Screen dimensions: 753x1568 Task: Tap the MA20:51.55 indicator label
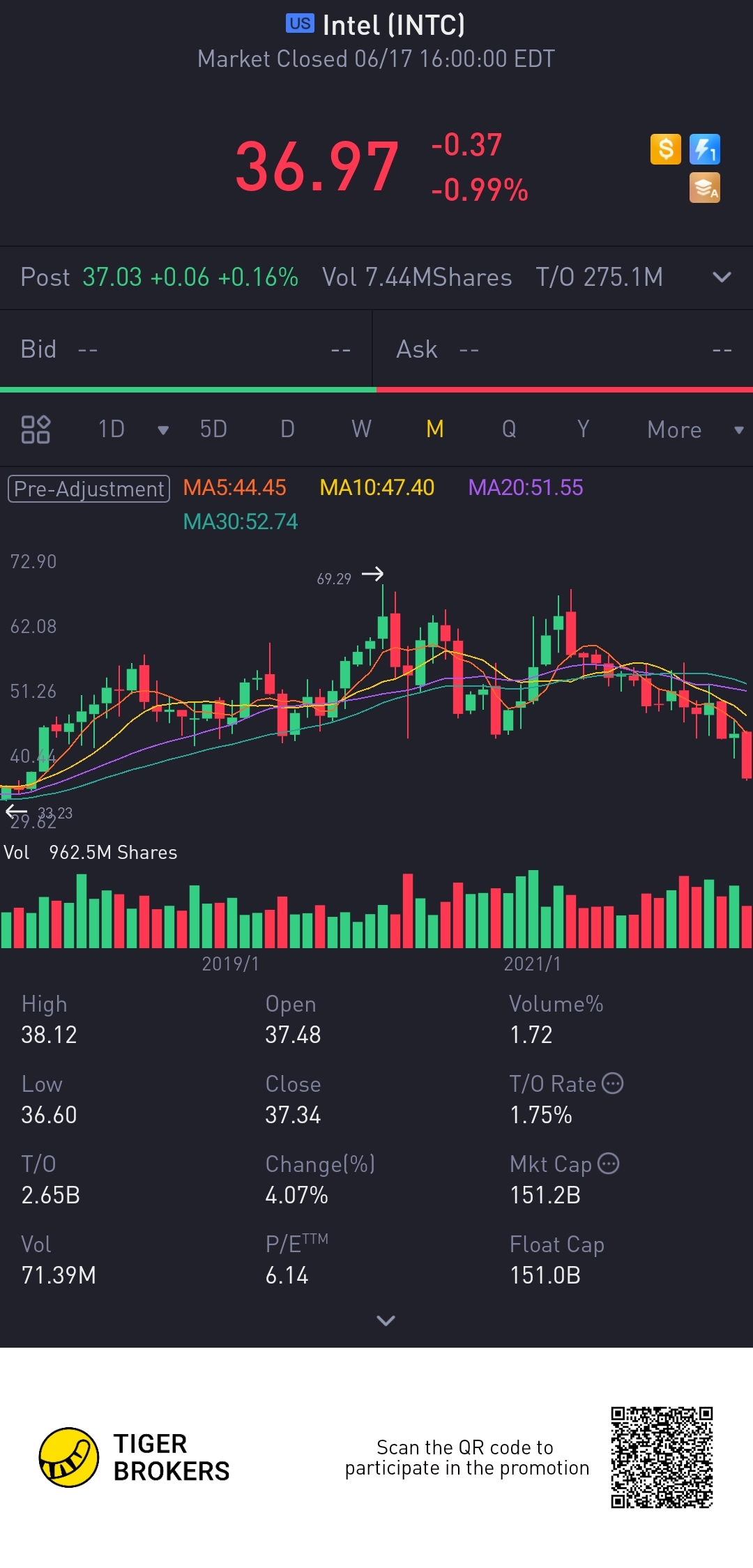click(526, 487)
